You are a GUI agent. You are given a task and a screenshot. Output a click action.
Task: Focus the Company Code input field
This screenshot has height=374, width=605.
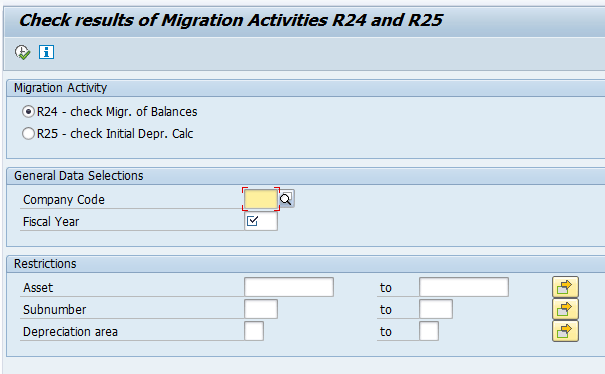[x=261, y=199]
